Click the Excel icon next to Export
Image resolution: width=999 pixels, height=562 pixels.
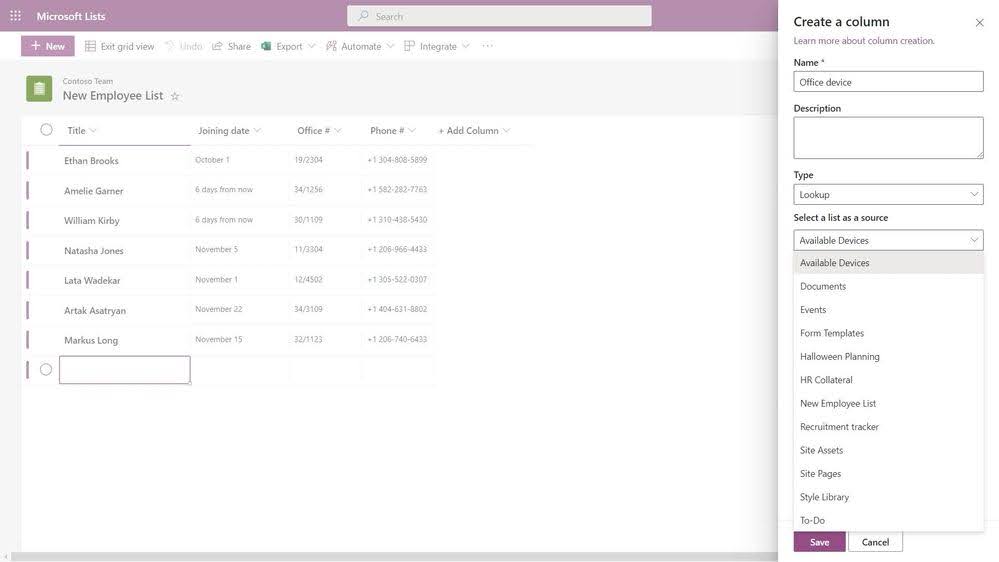[266, 46]
